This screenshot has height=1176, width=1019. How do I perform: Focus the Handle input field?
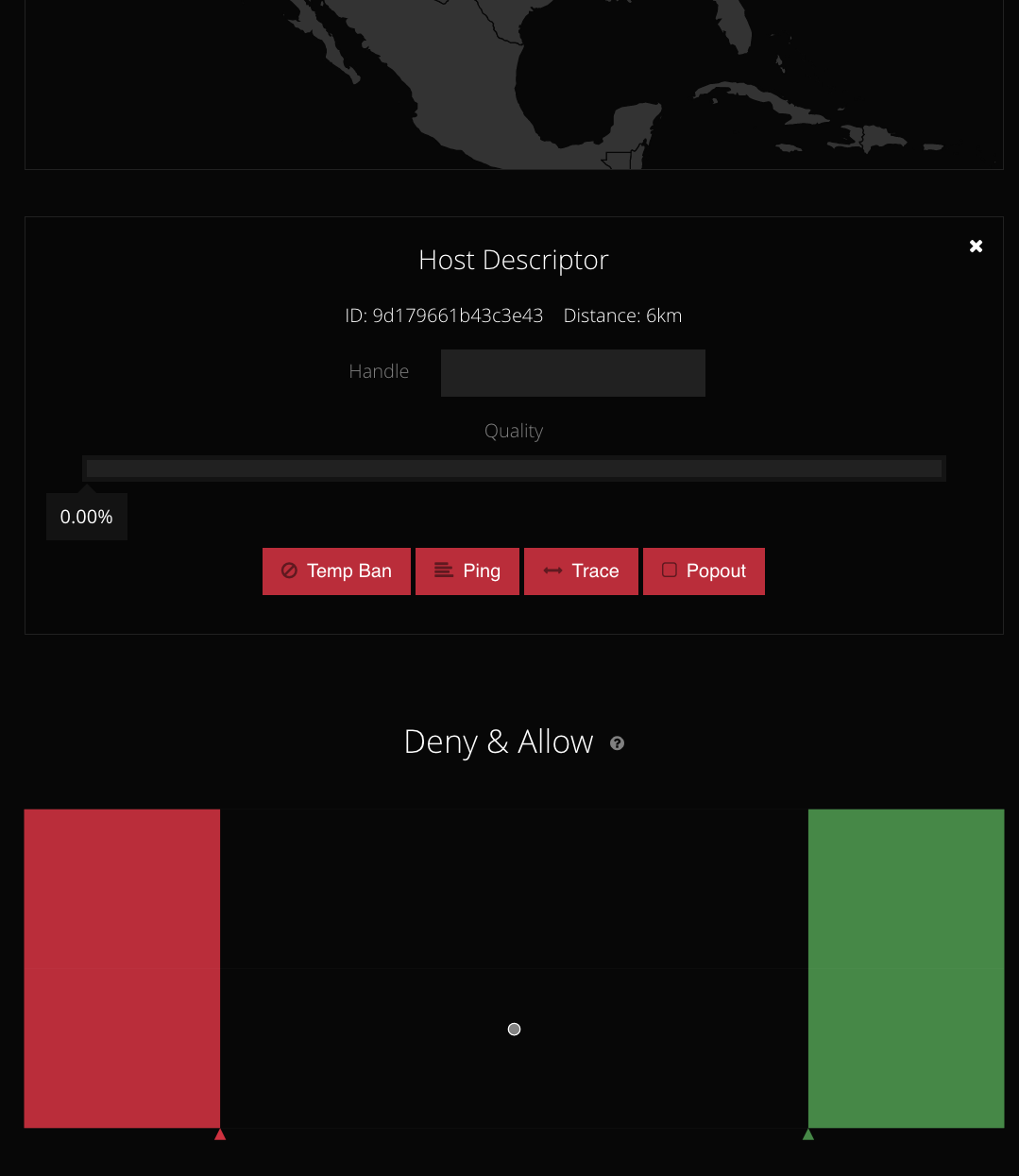[x=573, y=372]
